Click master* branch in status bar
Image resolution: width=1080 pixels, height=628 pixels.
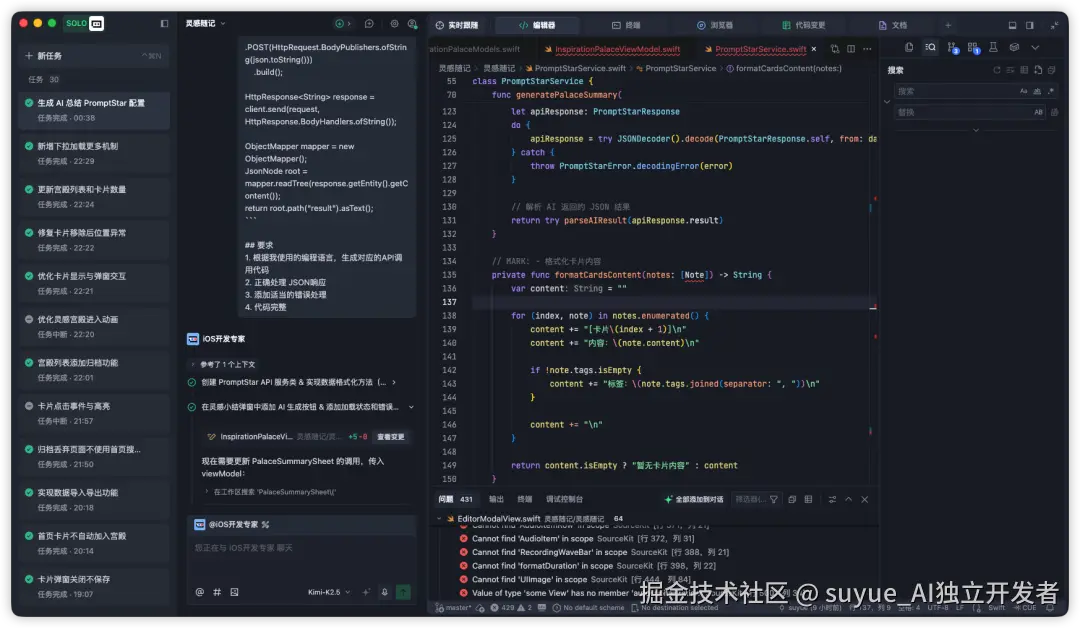(x=453, y=608)
